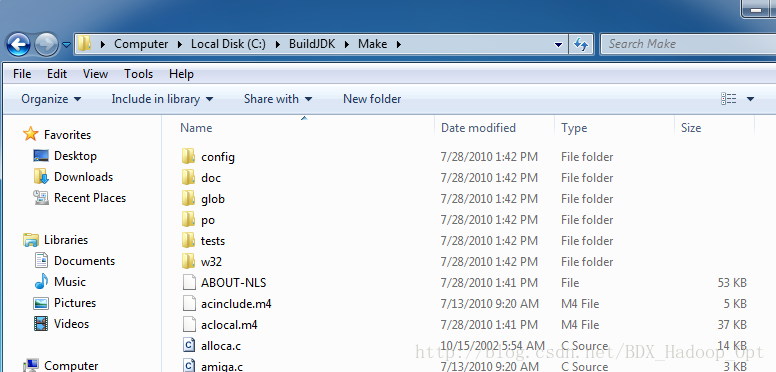Image resolution: width=776 pixels, height=372 pixels.
Task: Open the view options dropdown arrow
Action: tap(750, 99)
